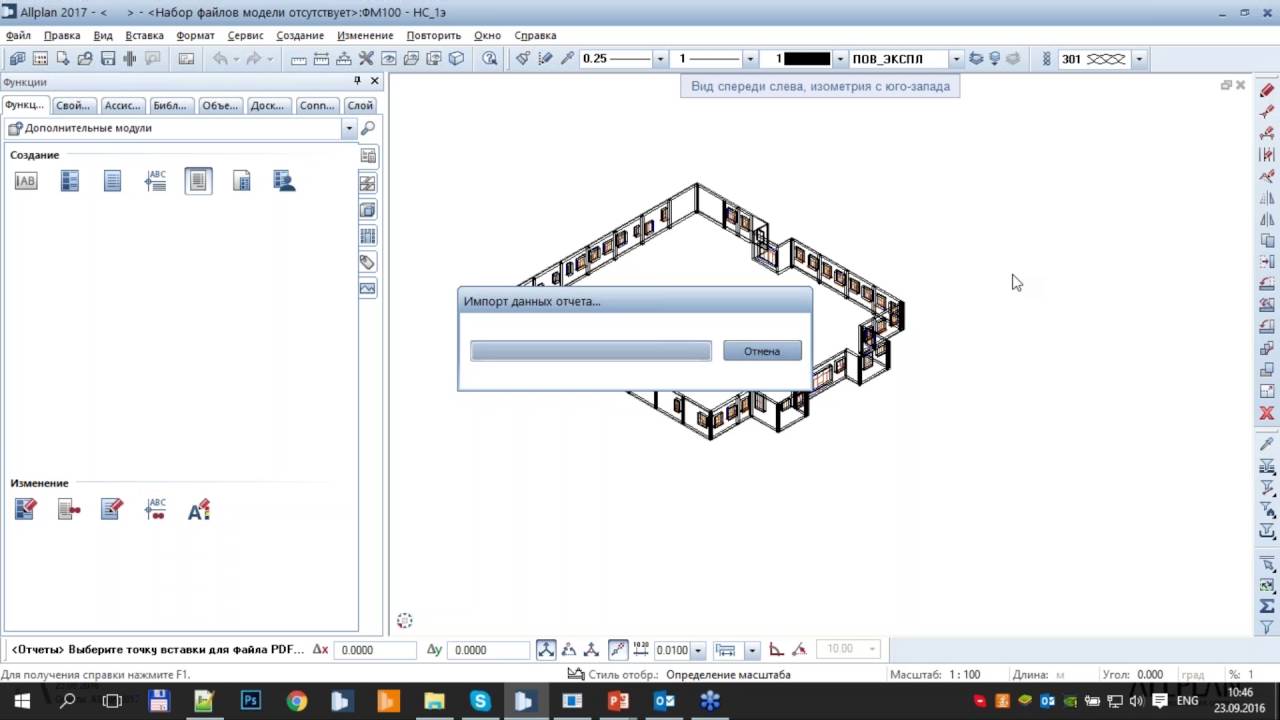Select the eyedropper pick-up tool
The image size is (1280, 720).
tap(567, 59)
